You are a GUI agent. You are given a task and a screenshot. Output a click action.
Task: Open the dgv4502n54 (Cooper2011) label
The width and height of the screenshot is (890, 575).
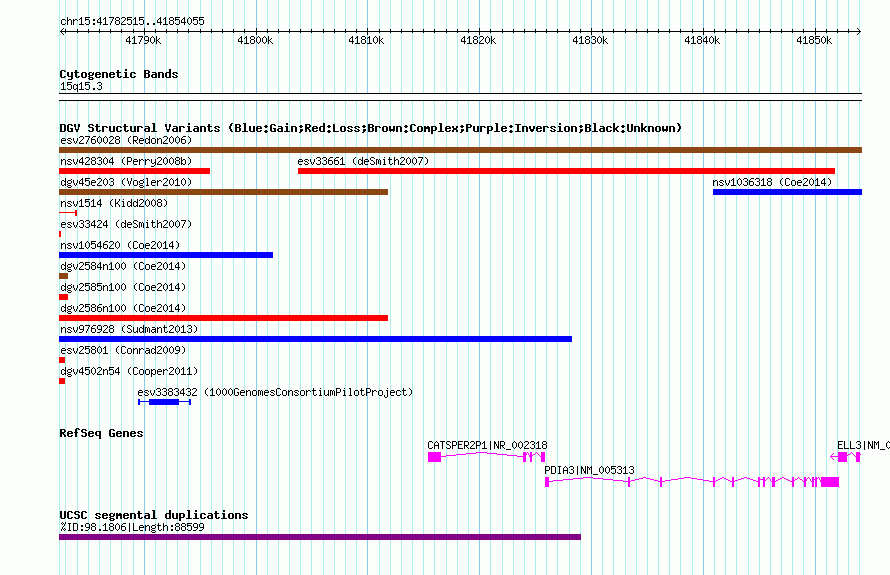tap(129, 371)
